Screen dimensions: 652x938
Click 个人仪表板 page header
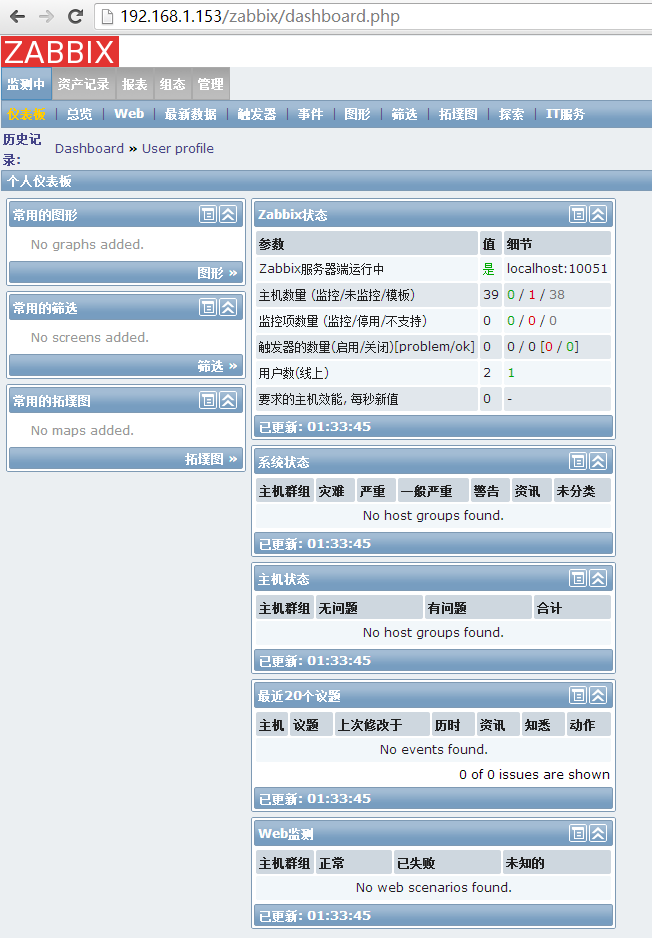point(39,181)
